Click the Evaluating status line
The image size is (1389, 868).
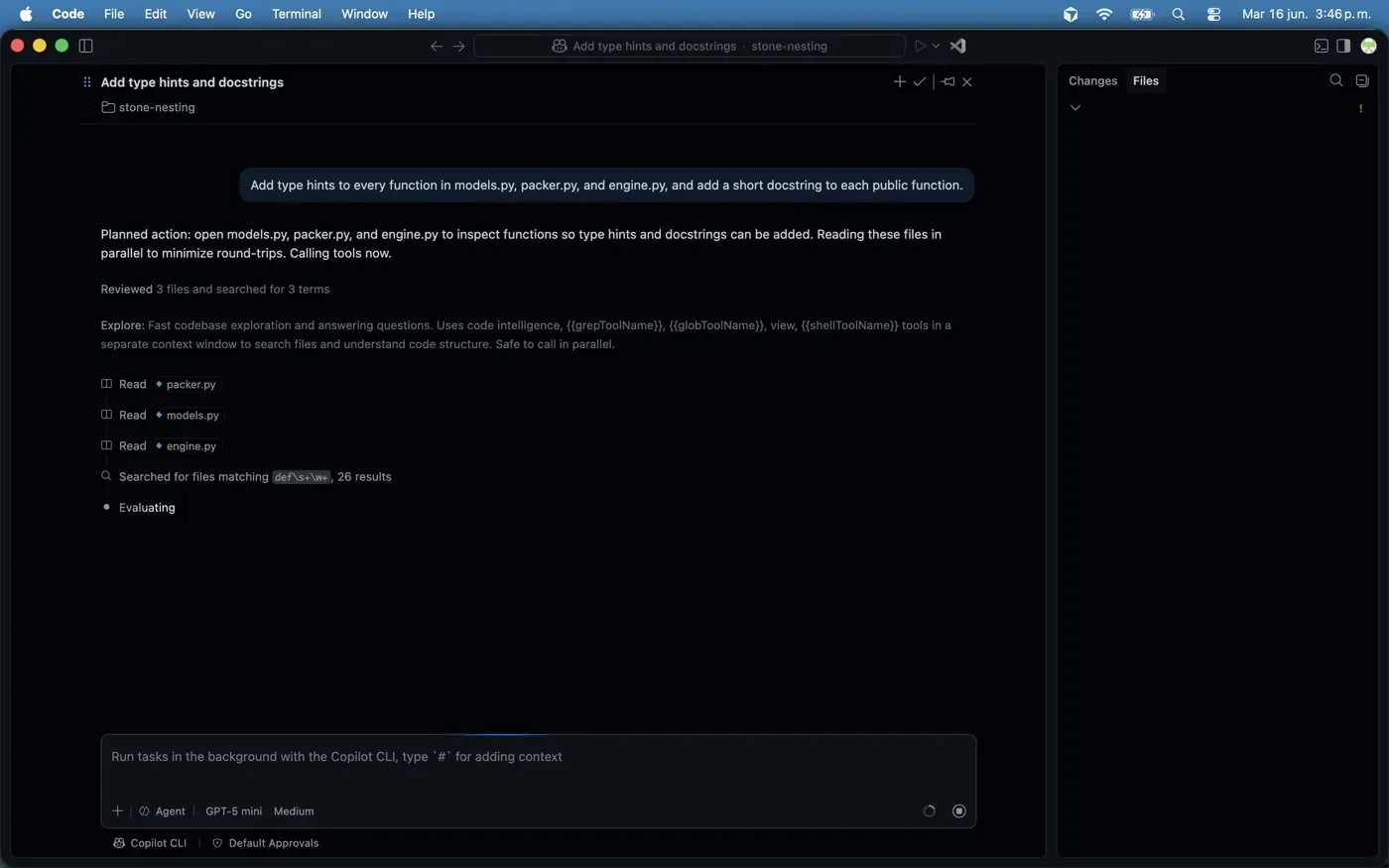147,507
